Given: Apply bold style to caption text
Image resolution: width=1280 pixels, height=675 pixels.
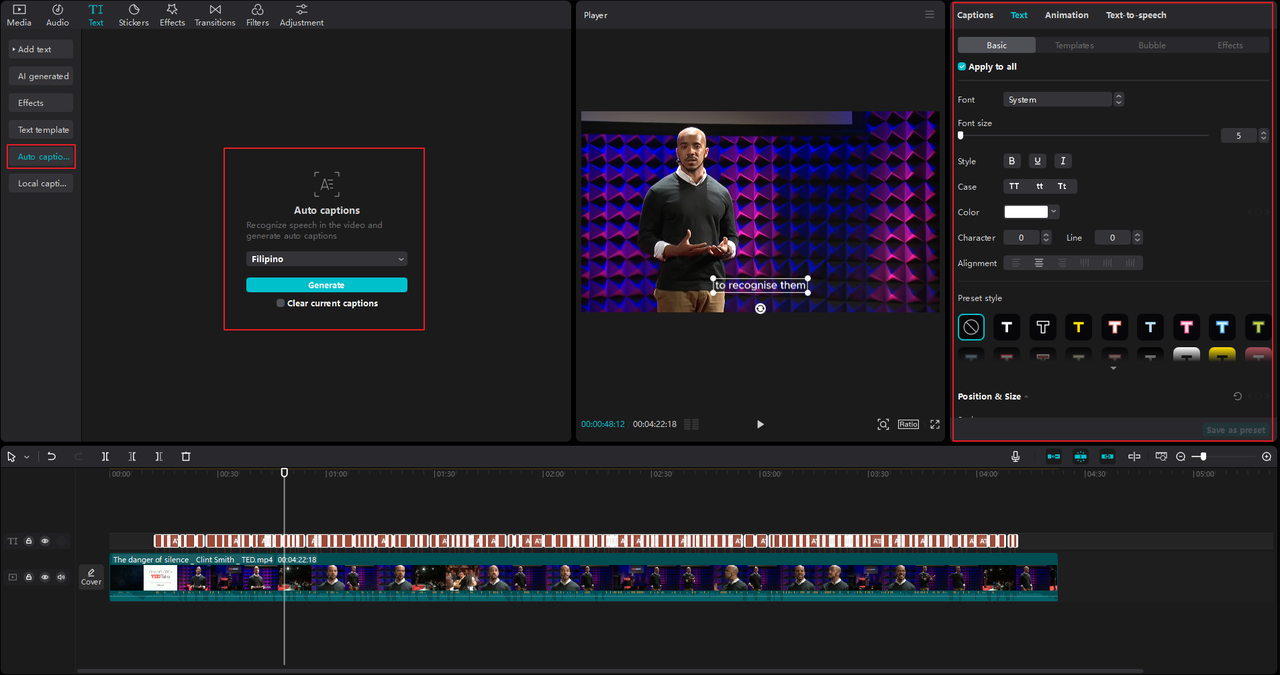Looking at the screenshot, I should tap(1011, 161).
